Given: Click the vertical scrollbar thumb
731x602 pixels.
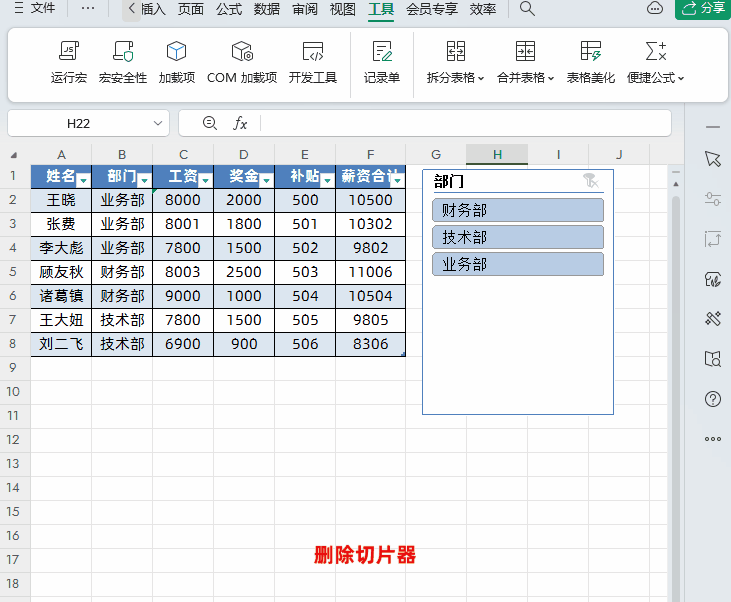Looking at the screenshot, I should pos(676,399).
